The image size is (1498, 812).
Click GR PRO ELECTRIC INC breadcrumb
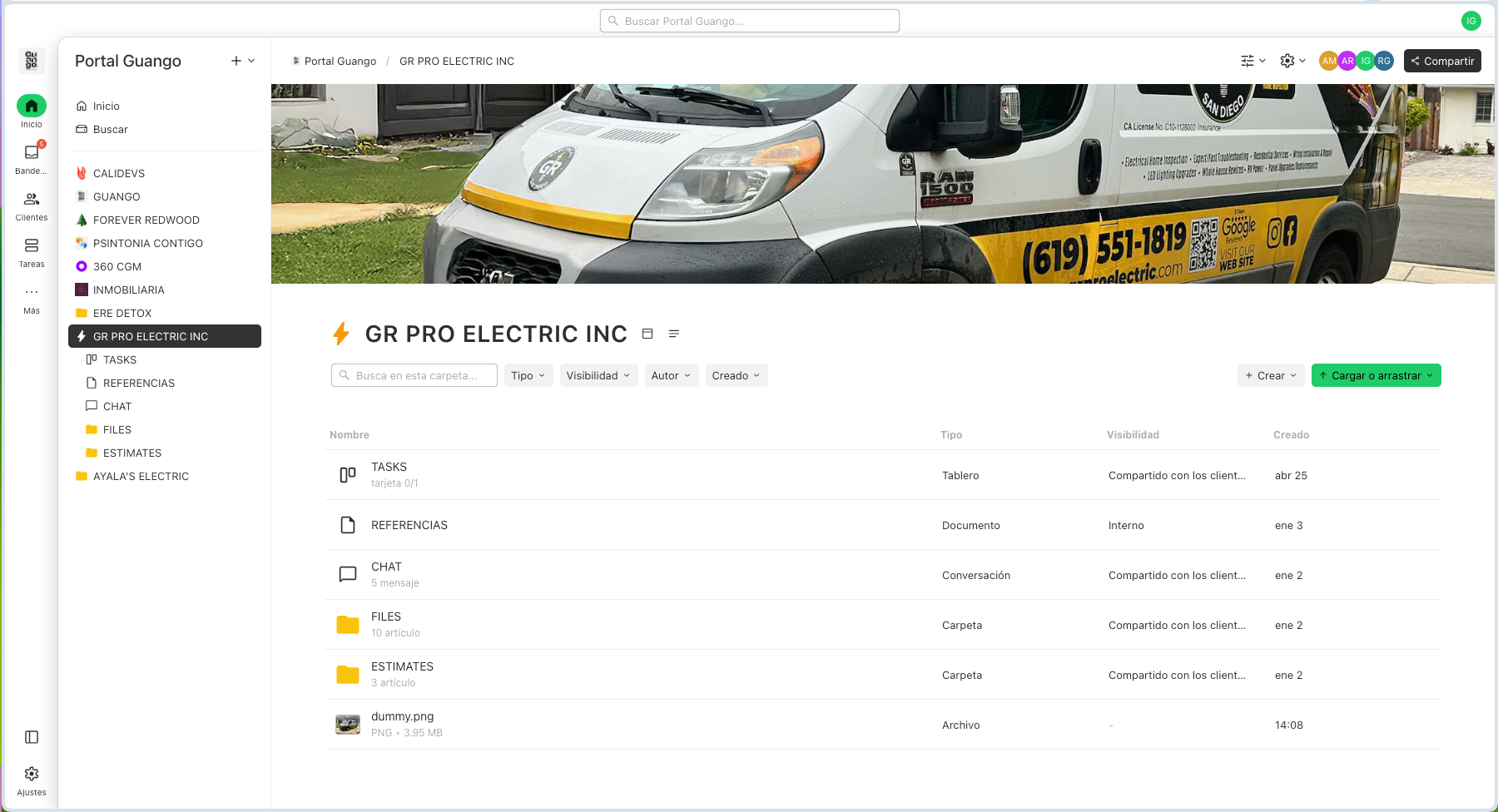[x=457, y=61]
